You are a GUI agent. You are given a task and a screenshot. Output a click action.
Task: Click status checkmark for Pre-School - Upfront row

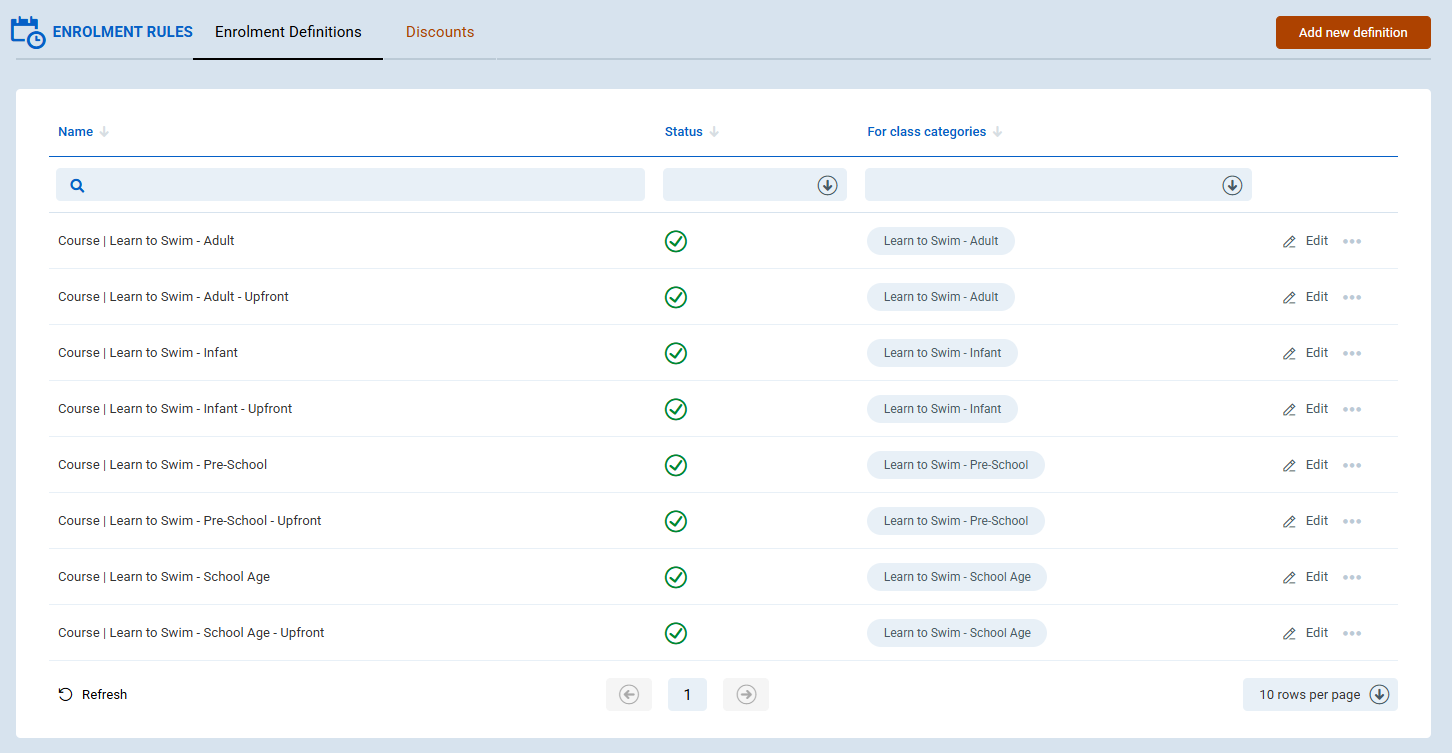[x=676, y=521]
